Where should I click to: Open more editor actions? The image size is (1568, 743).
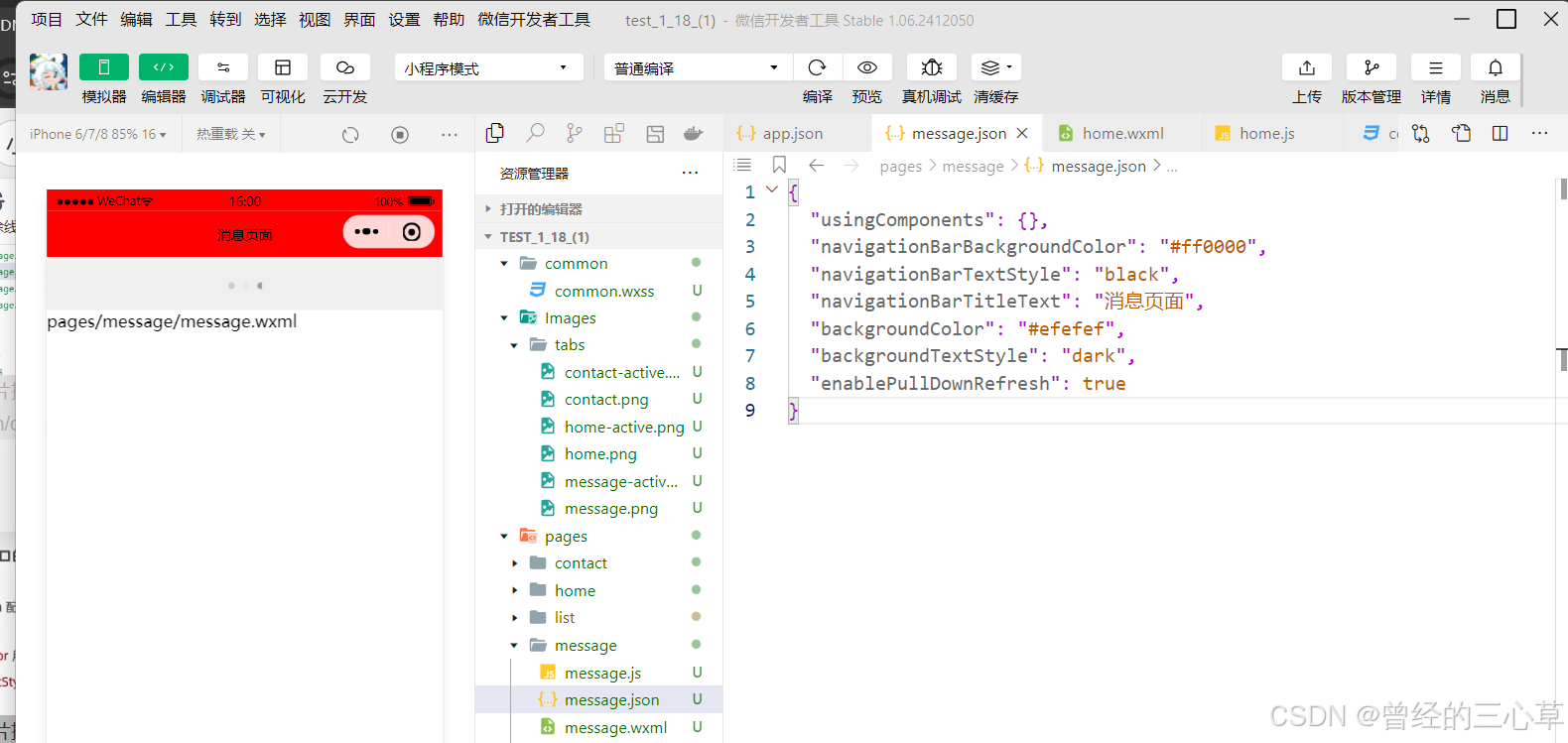point(1539,133)
